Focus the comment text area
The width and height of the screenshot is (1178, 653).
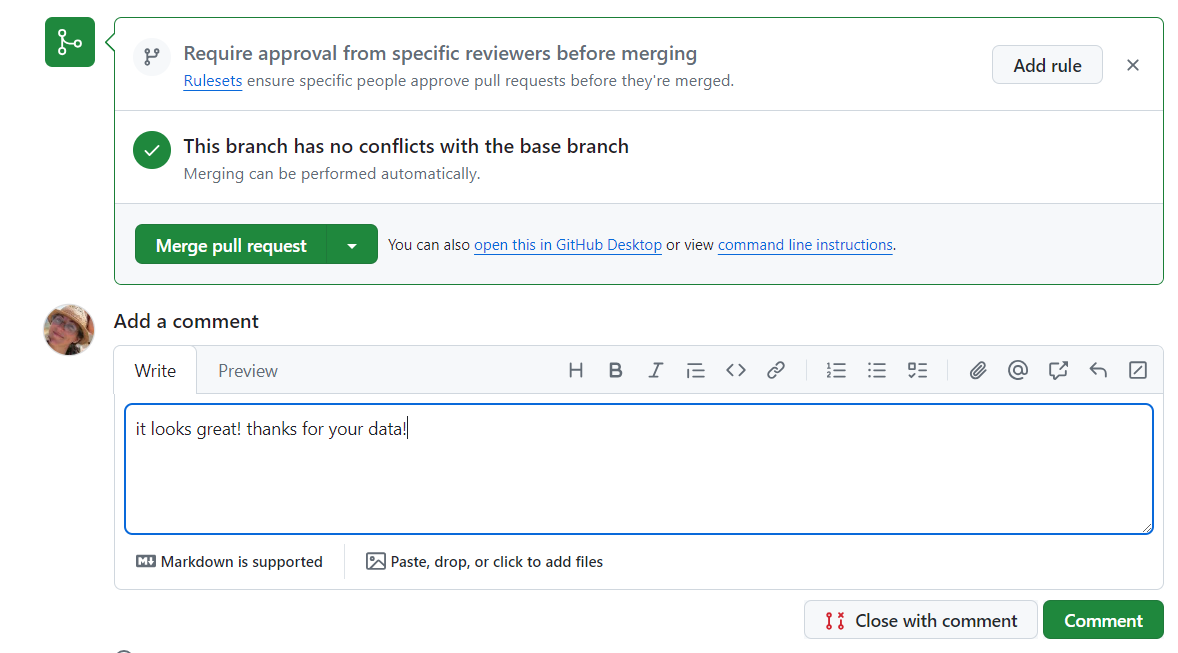(639, 469)
